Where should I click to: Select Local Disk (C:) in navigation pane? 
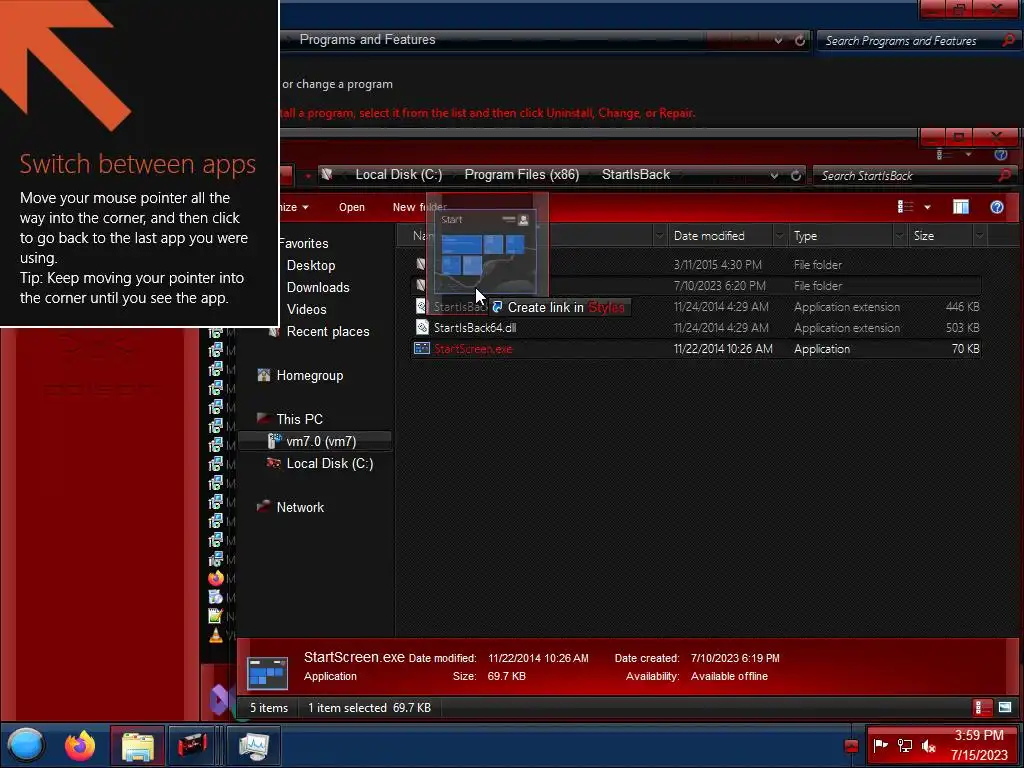(x=330, y=464)
